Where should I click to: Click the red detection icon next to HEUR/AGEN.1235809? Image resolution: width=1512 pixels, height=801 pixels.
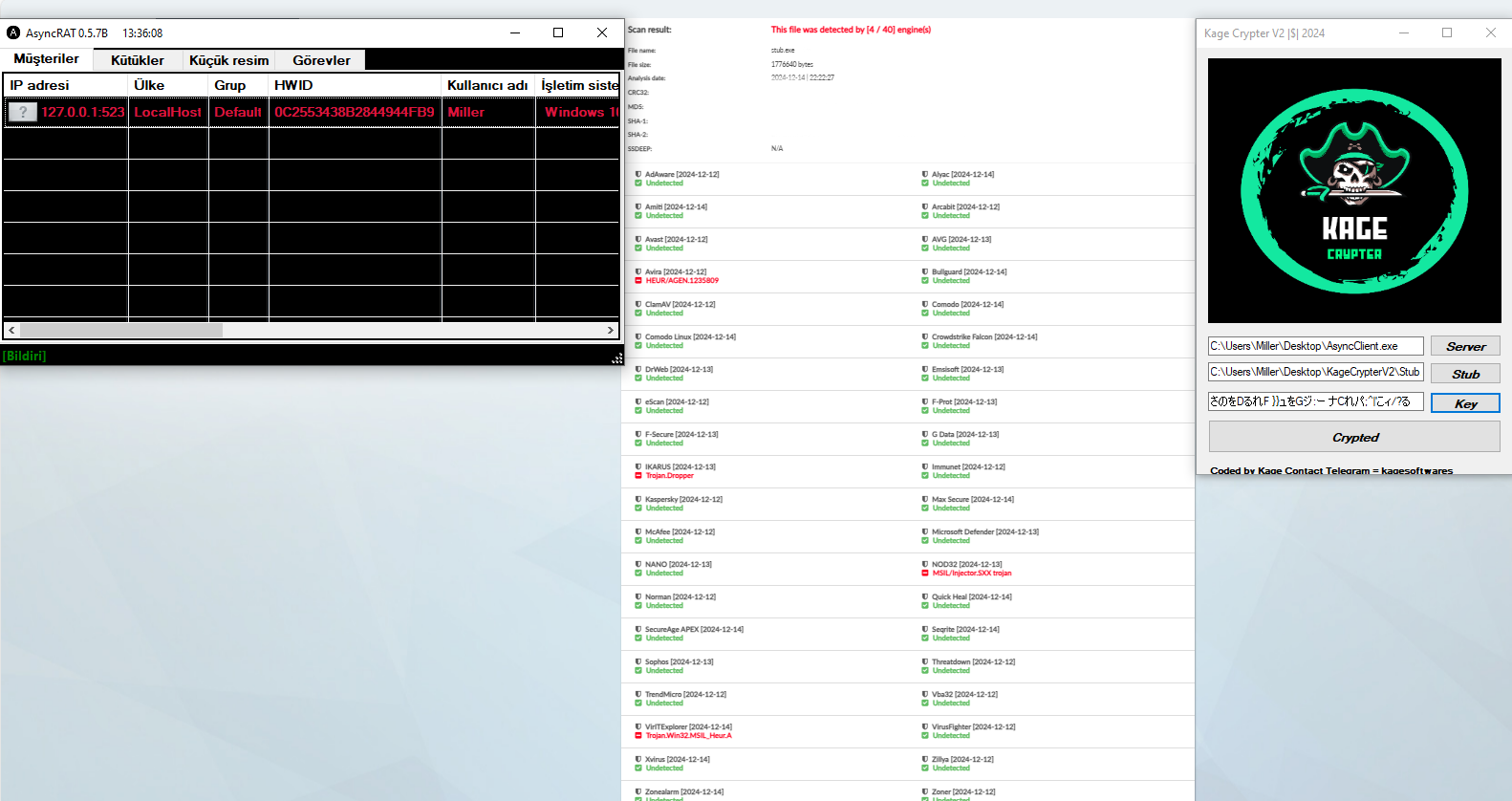pos(638,280)
